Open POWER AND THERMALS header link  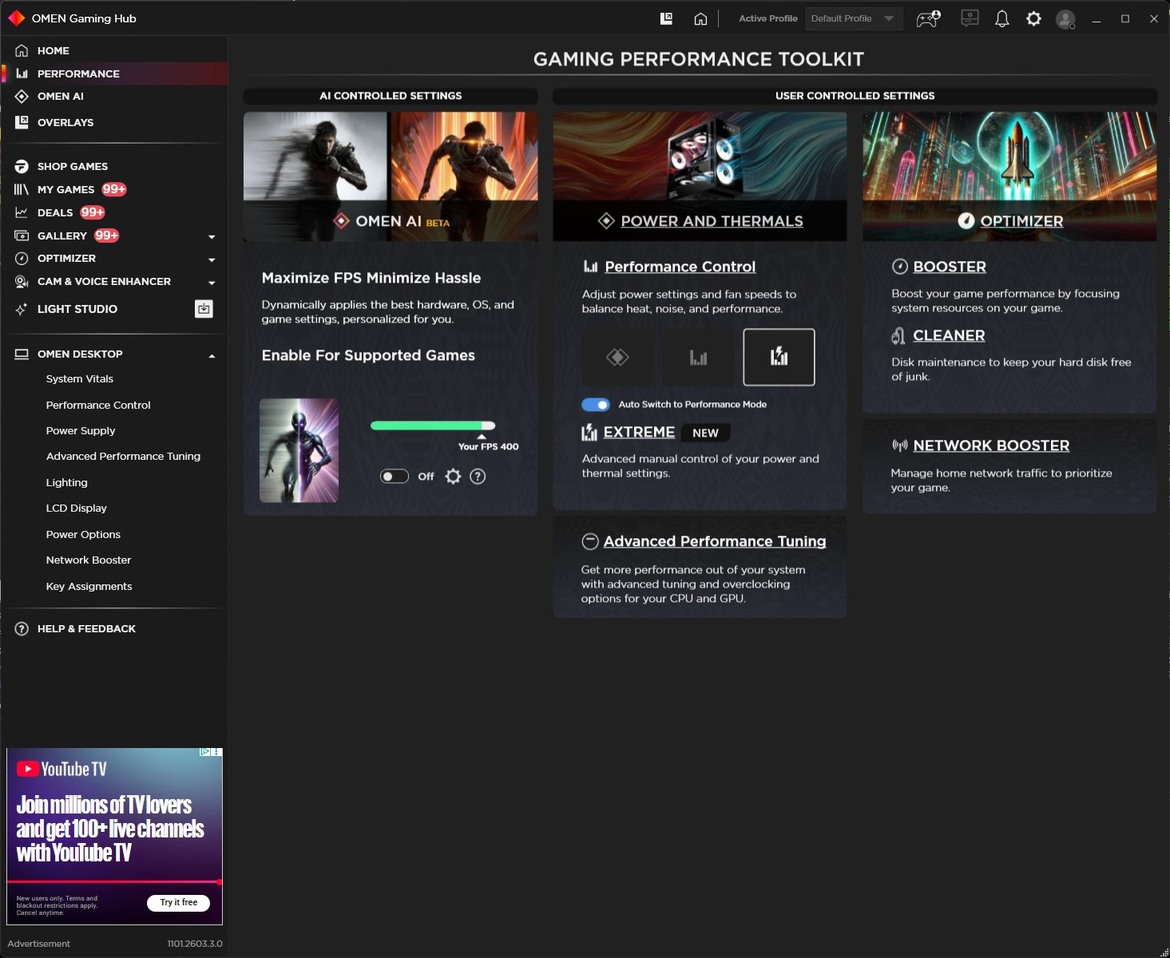(x=712, y=221)
